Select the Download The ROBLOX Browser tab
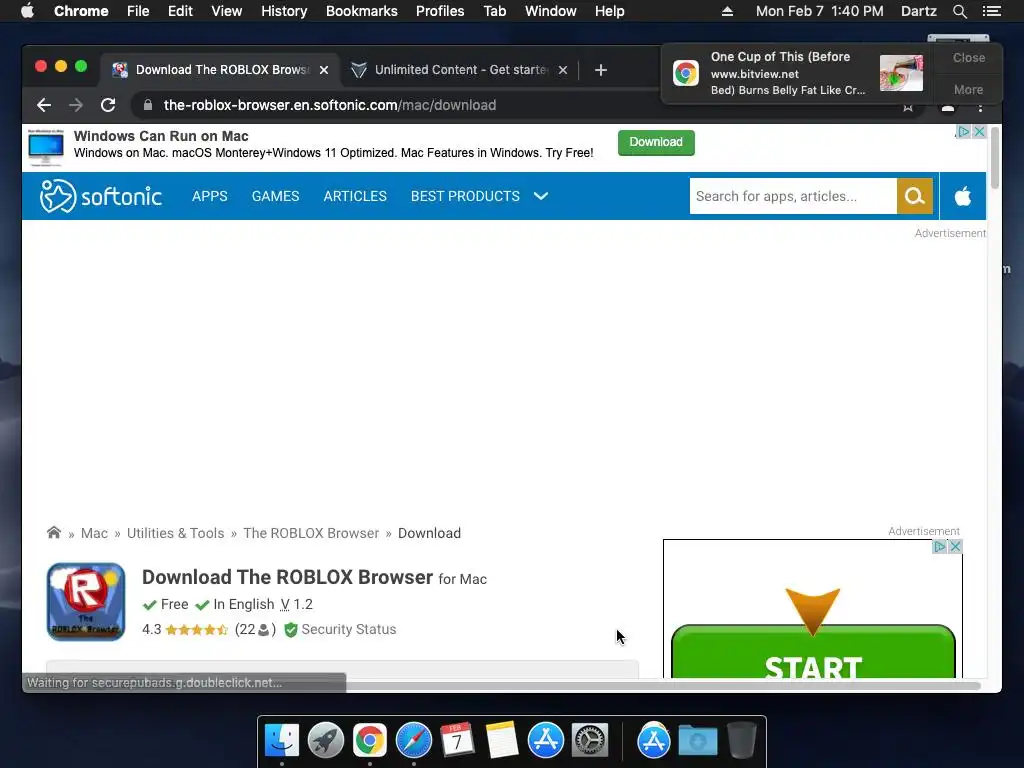This screenshot has height=768, width=1024. coord(221,70)
